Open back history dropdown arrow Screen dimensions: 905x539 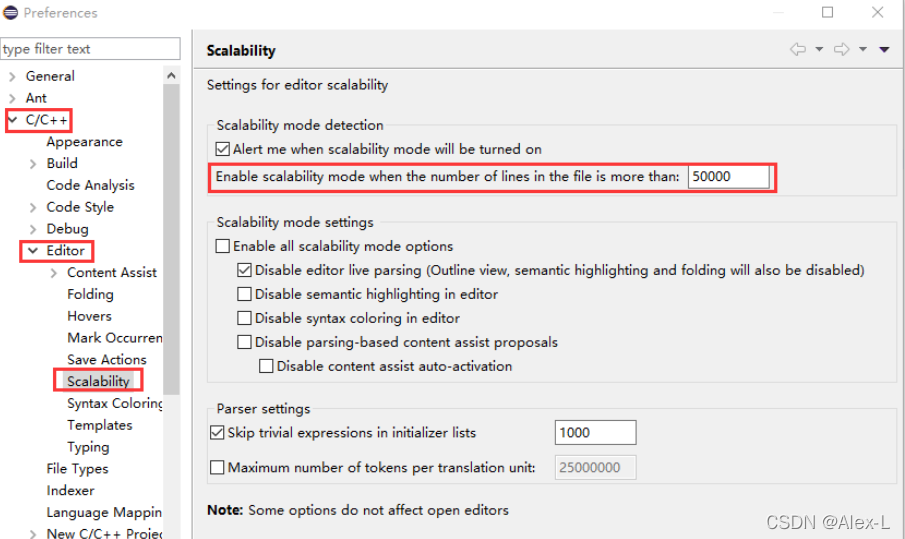coord(819,49)
